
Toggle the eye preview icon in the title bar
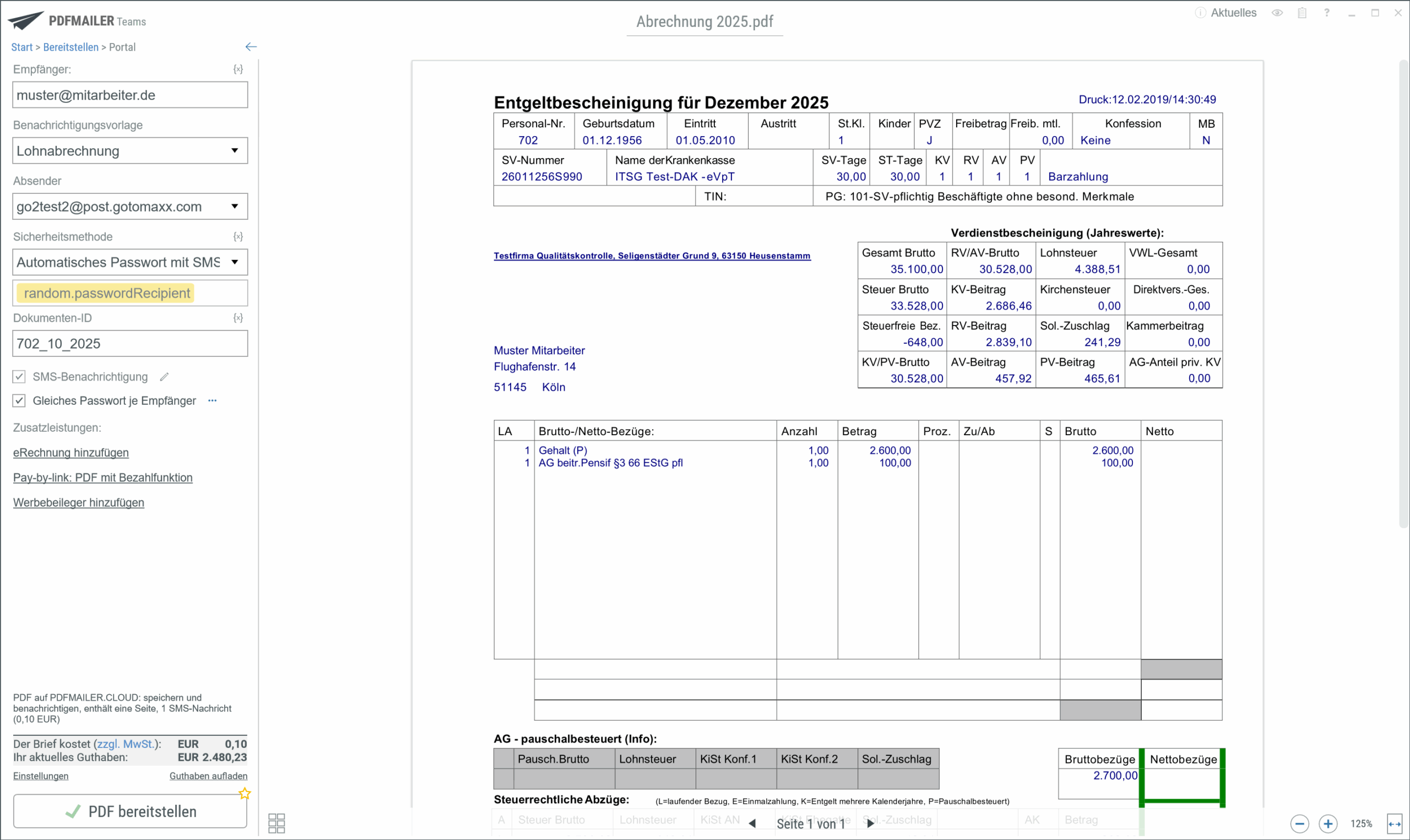(1277, 13)
